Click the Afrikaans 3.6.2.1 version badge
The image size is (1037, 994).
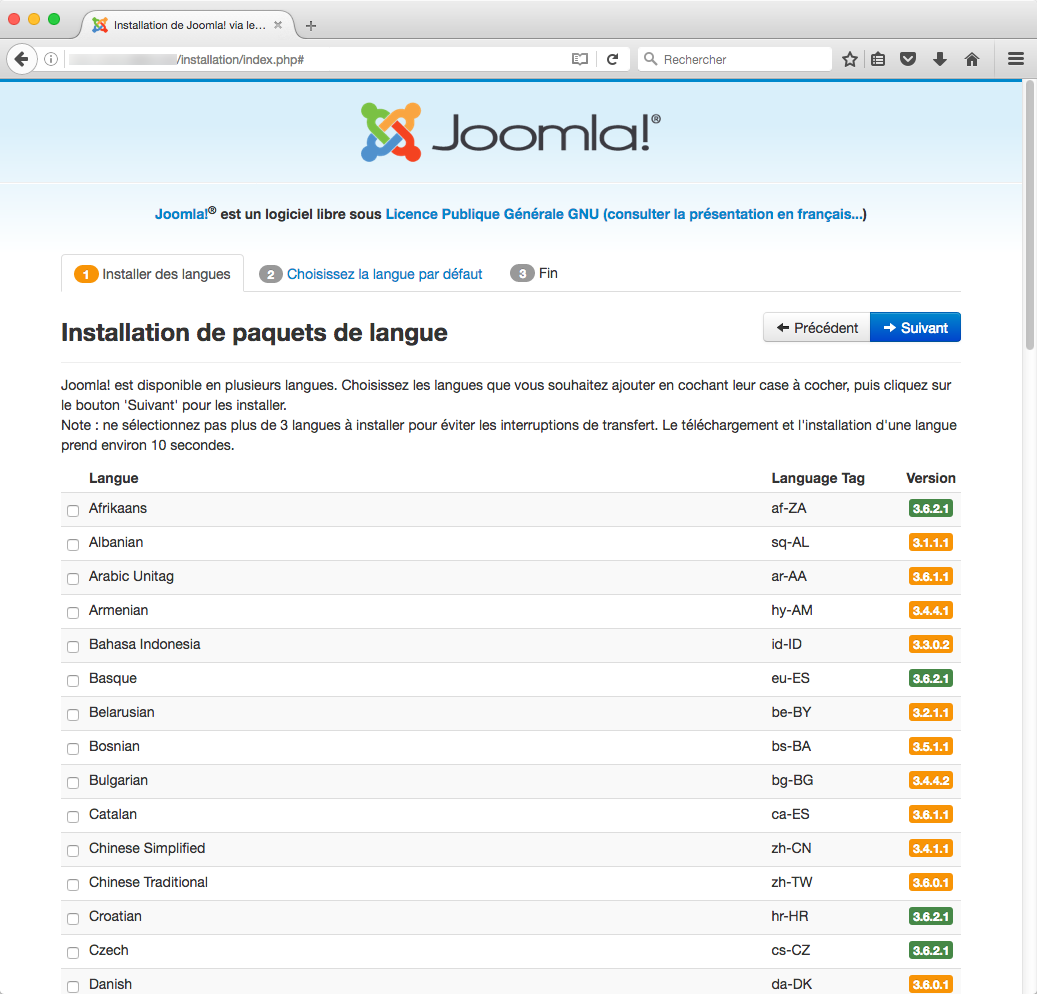931,509
